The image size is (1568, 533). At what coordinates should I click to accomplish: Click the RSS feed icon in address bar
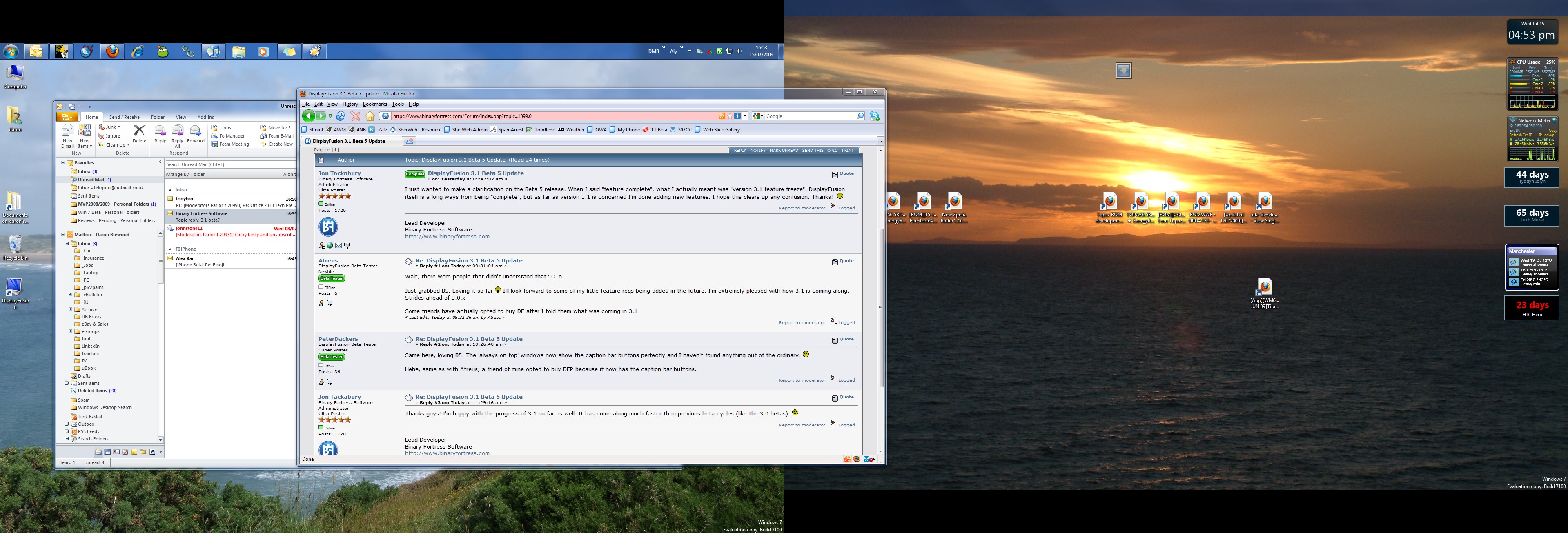(721, 116)
